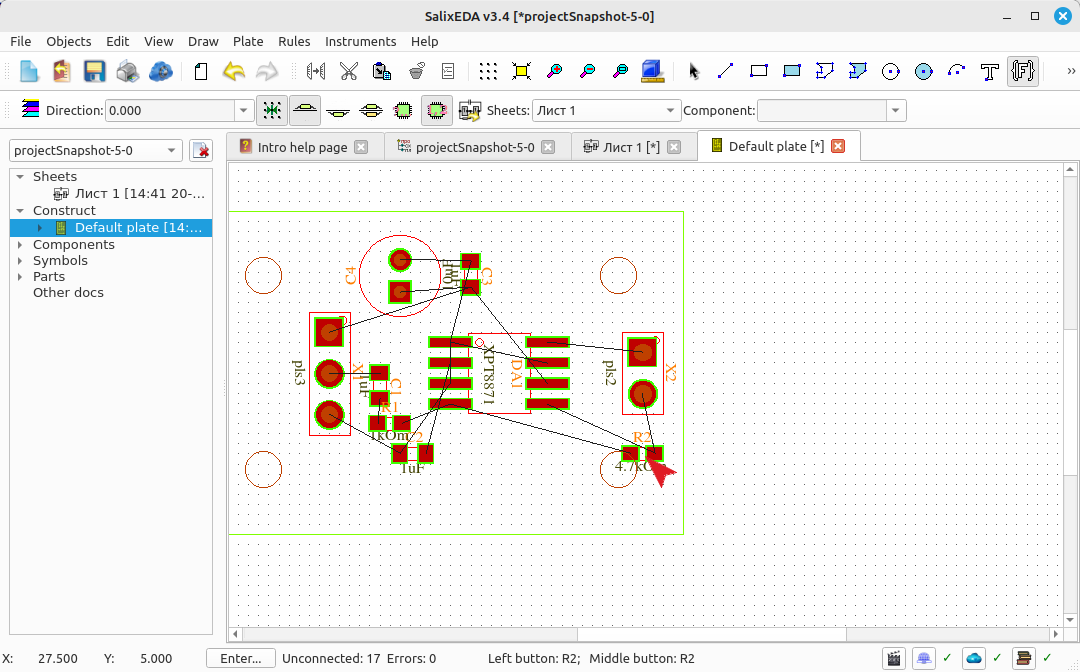This screenshot has height=672, width=1080.
Task: Zoom out with the minus magnifier
Action: click(588, 71)
